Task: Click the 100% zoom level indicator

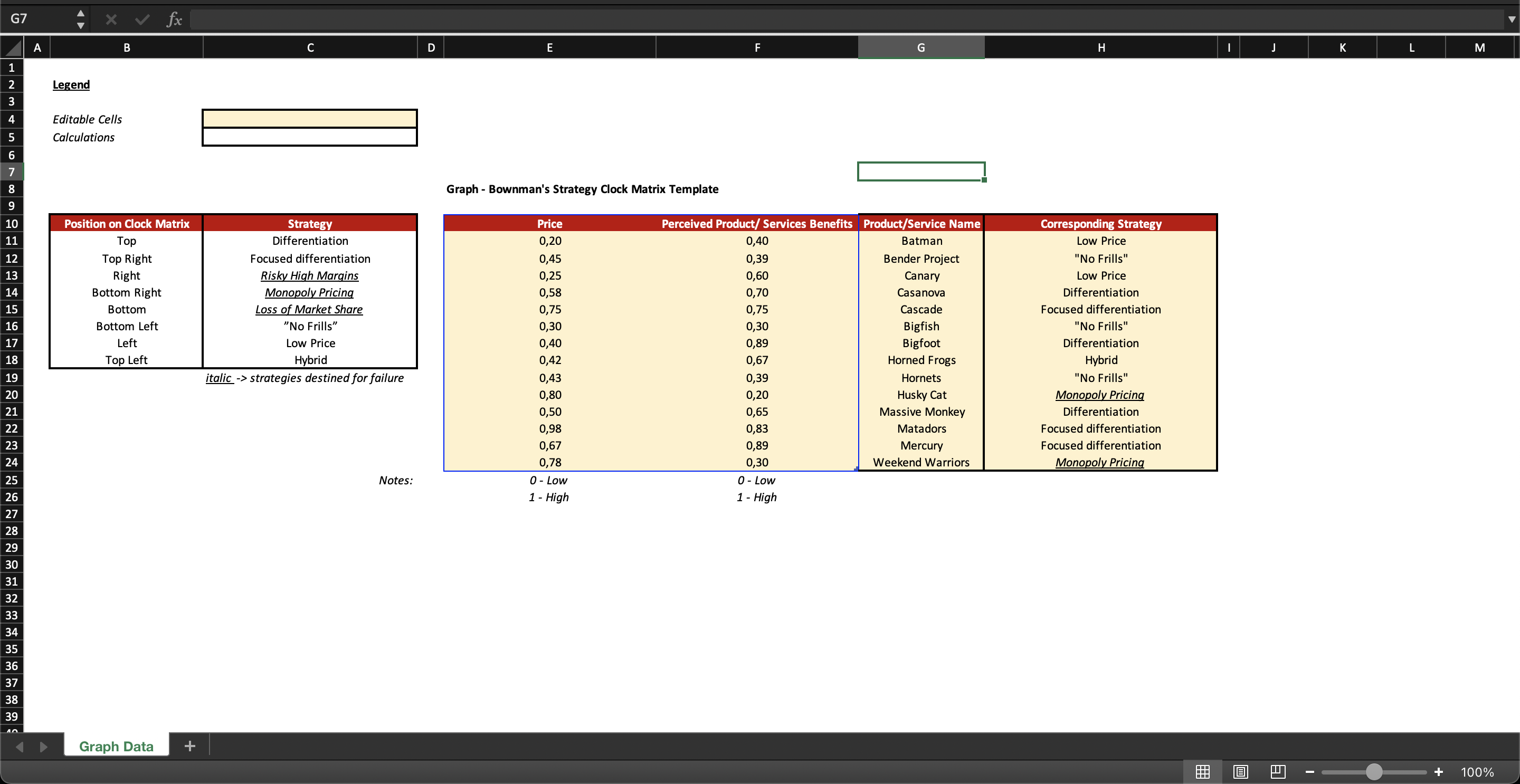Action: 1478,772
